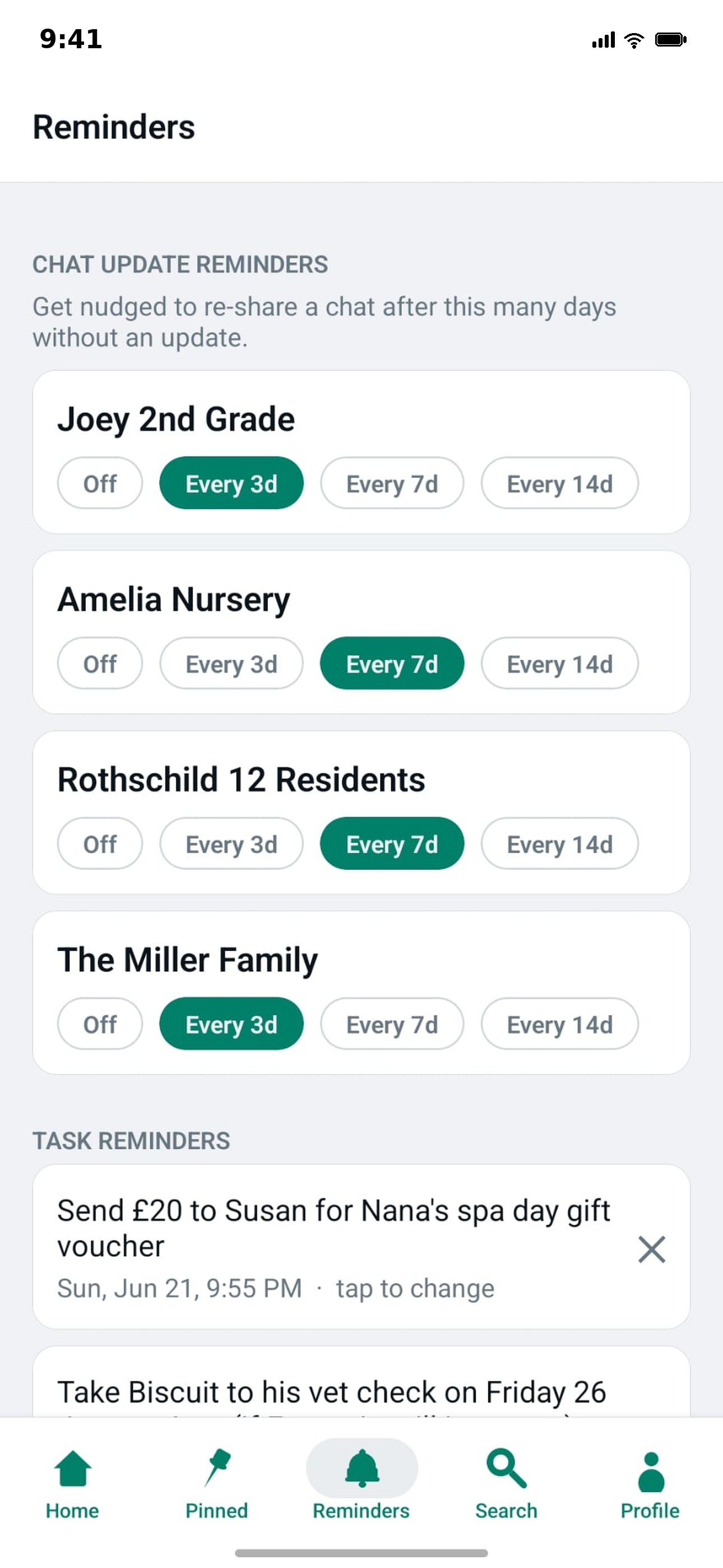The width and height of the screenshot is (723, 1568).
Task: Check the battery icon in status bar
Action: coord(671,40)
